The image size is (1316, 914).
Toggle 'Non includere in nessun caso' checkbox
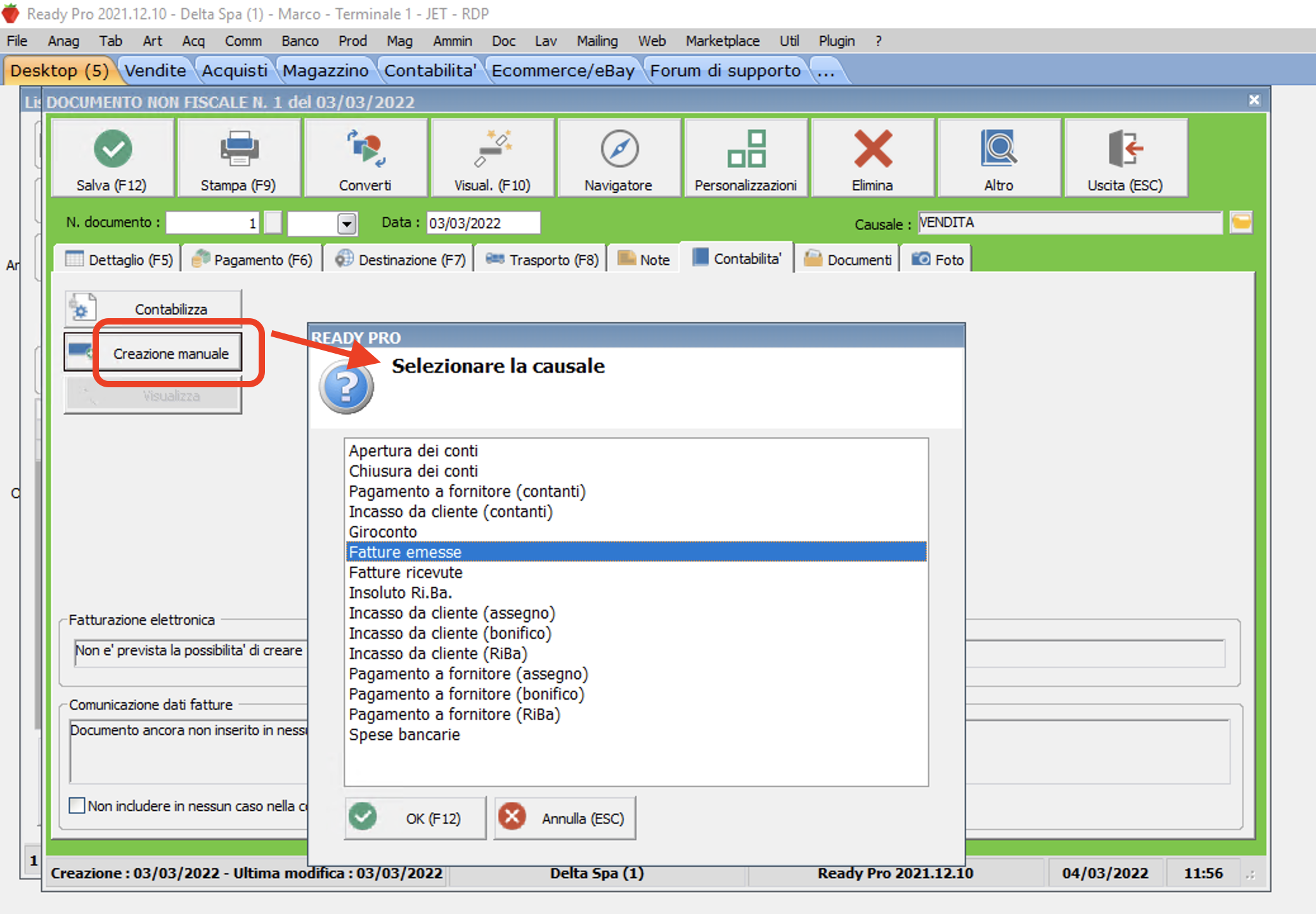[77, 806]
